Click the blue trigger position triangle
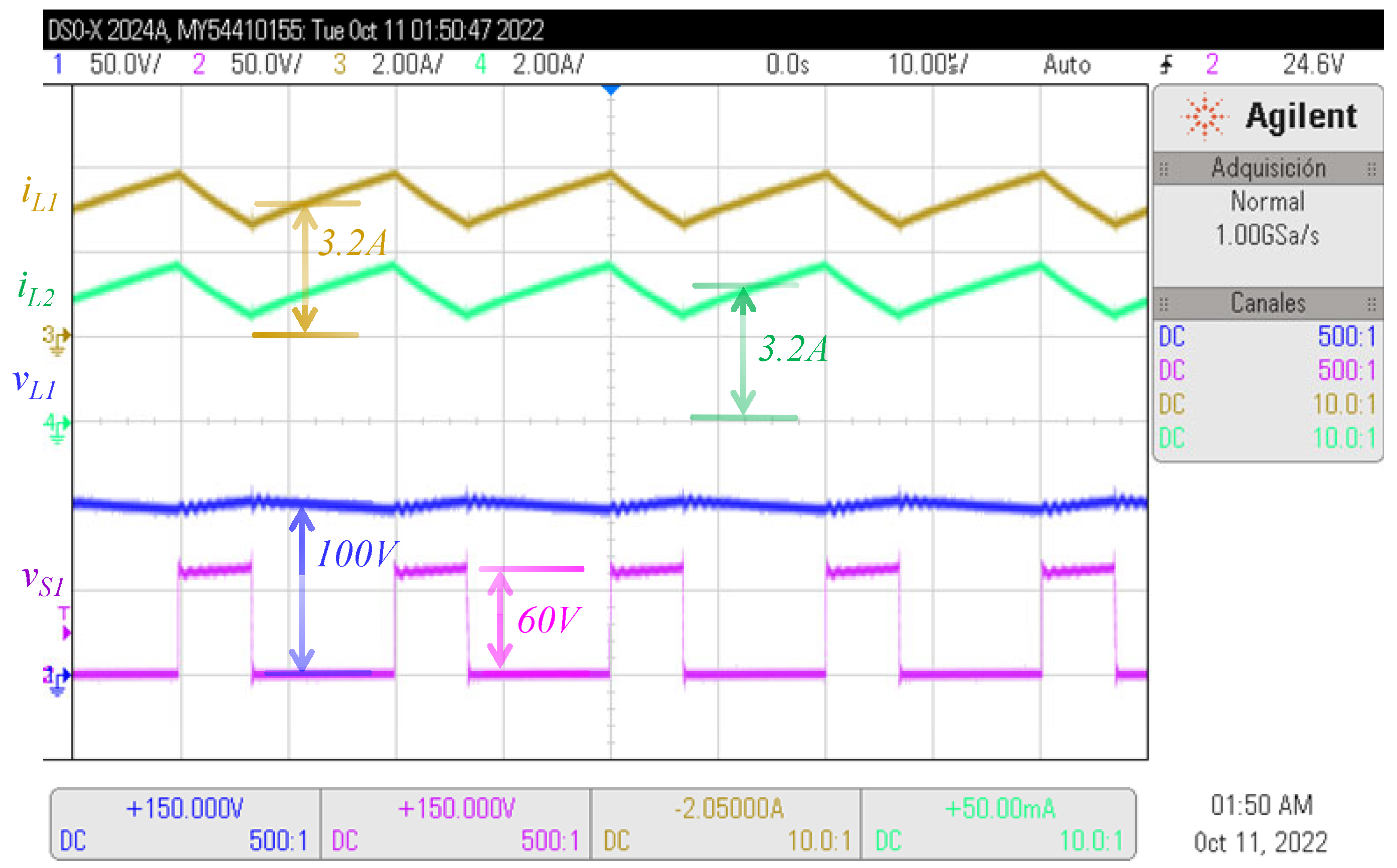This screenshot has width=1397, height=868. [611, 90]
